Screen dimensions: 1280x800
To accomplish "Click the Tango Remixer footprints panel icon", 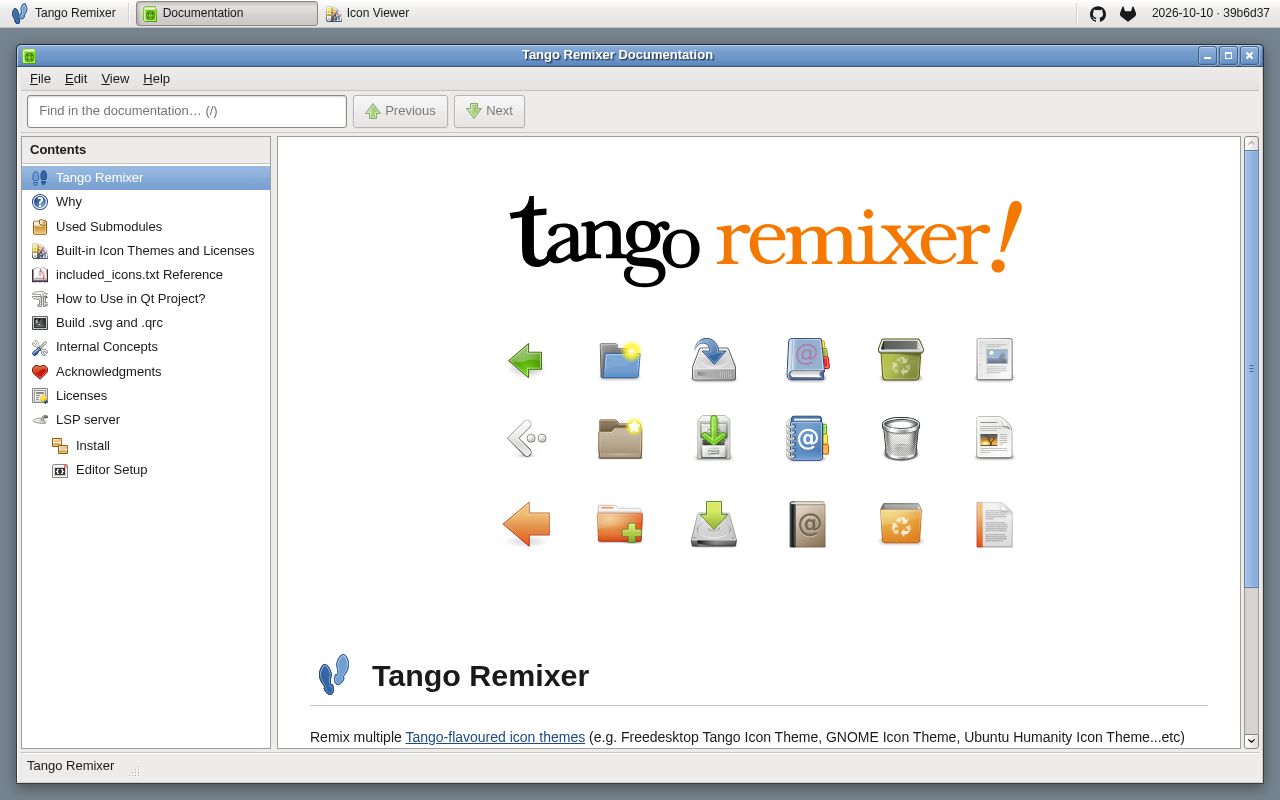I will (19, 13).
